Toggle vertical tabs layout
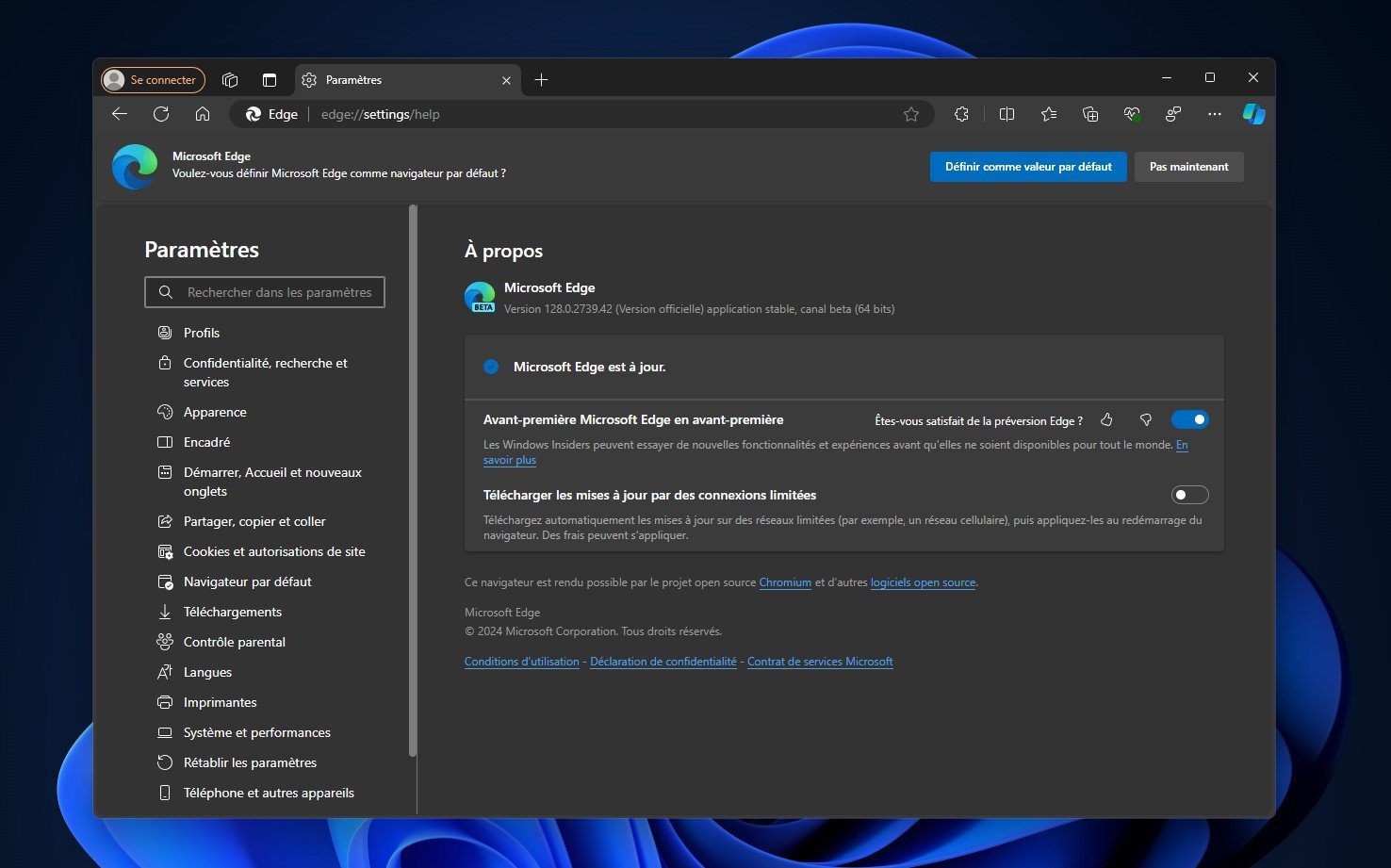The image size is (1391, 868). coord(270,79)
